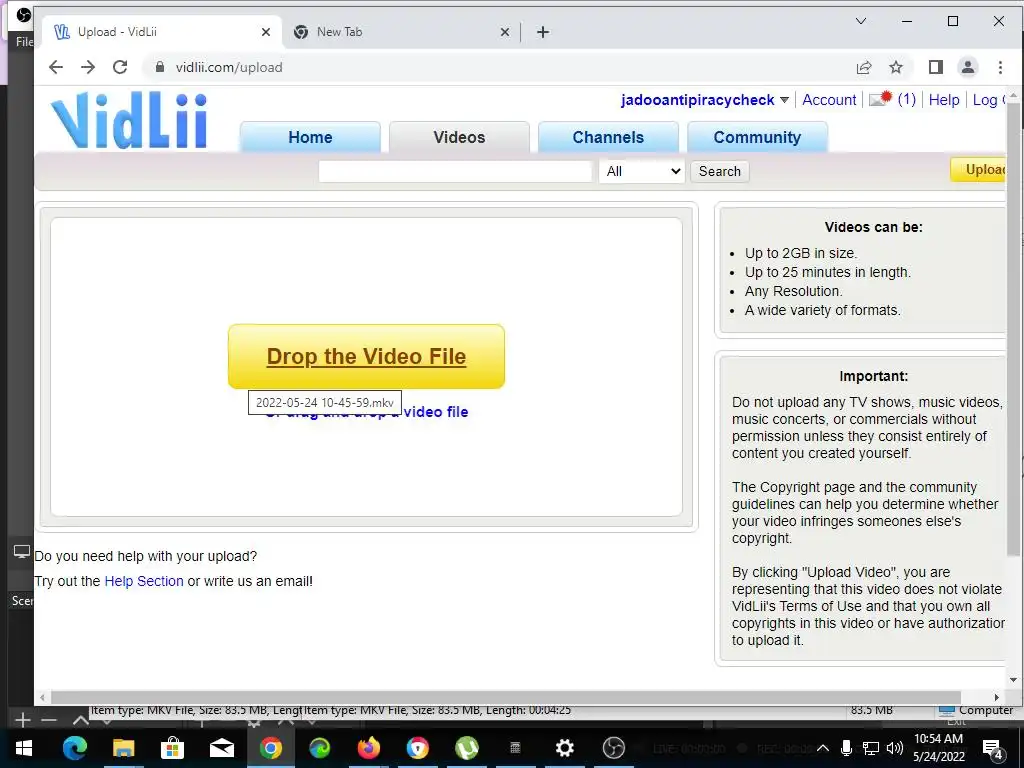Open Settings gear from the taskbar
The height and width of the screenshot is (768, 1024).
564,748
